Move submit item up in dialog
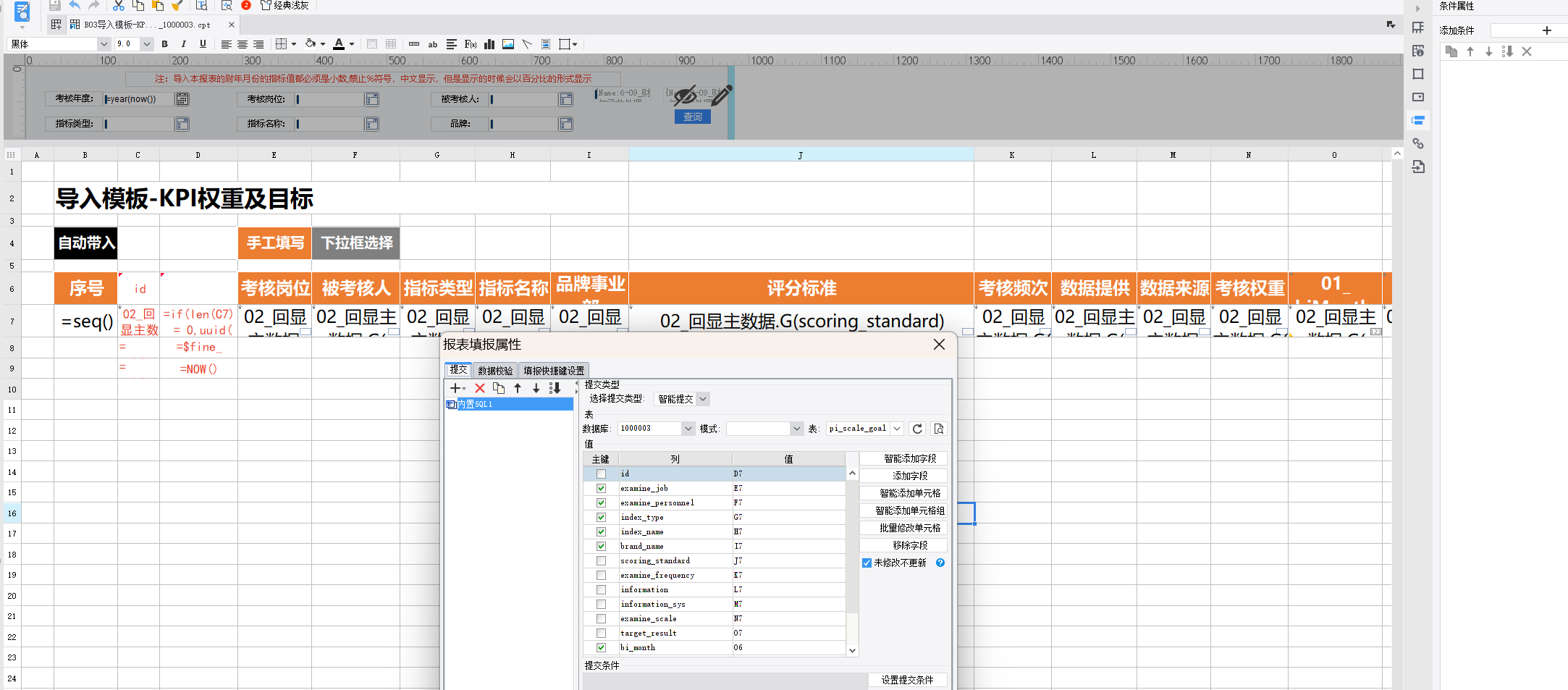This screenshot has width=1568, height=690. pos(518,388)
